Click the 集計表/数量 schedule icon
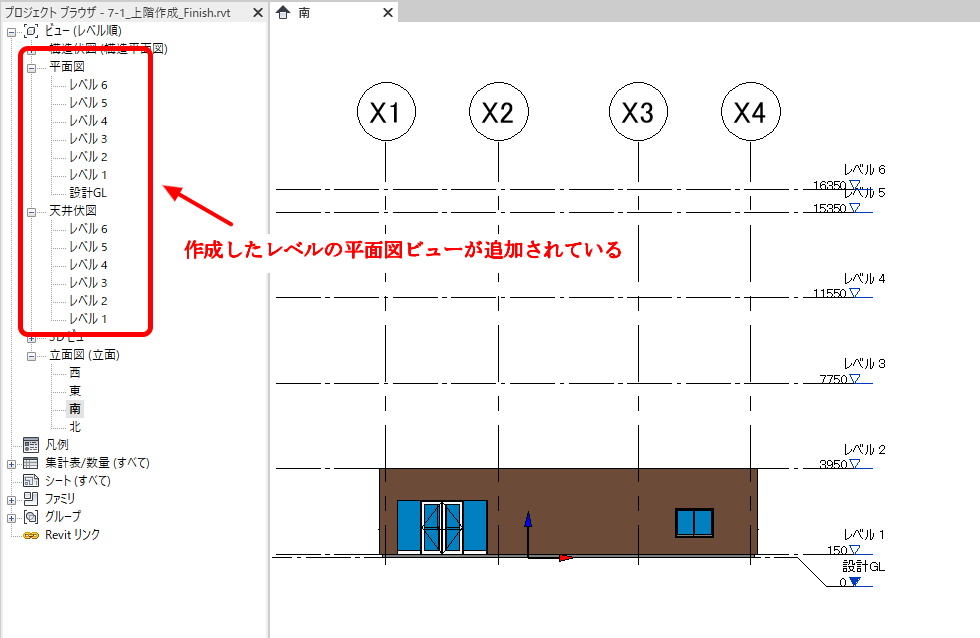 tap(31, 463)
